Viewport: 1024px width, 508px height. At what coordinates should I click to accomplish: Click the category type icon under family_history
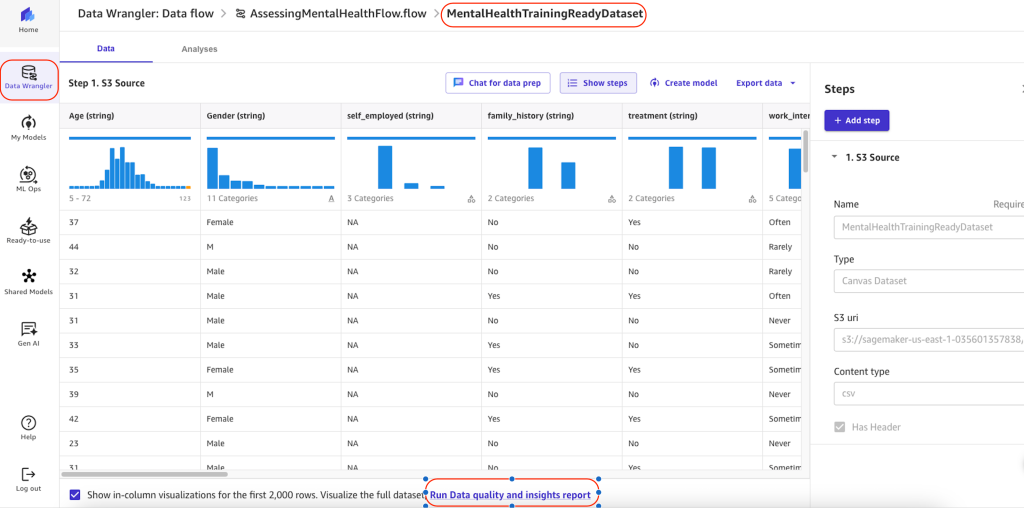click(611, 198)
